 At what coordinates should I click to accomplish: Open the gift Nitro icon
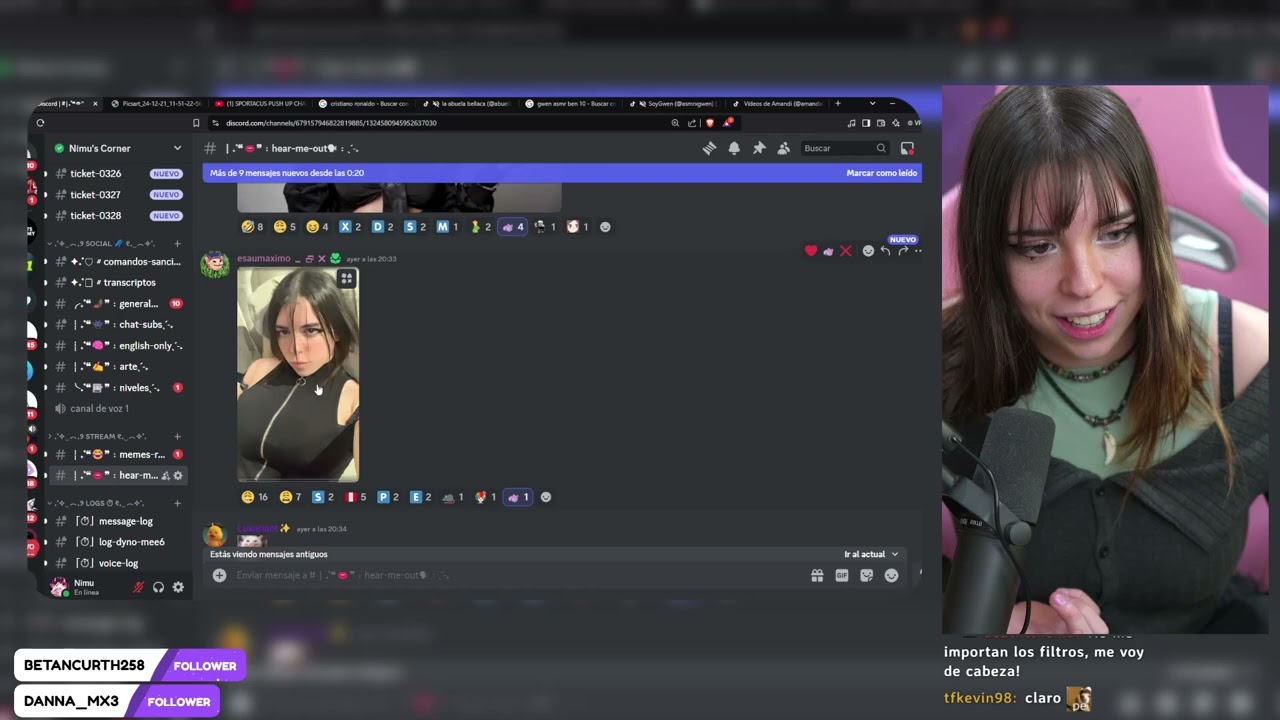[817, 575]
